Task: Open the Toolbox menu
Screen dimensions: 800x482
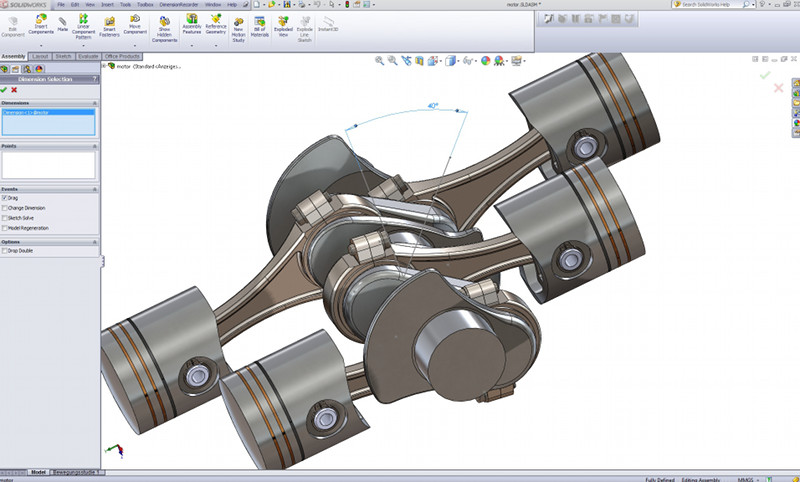Action: tap(146, 4)
